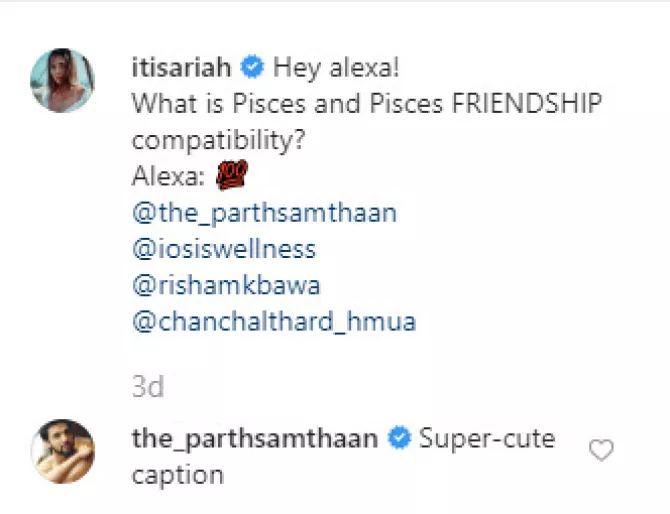Click the 3d timestamp
The image size is (670, 514).
[148, 387]
